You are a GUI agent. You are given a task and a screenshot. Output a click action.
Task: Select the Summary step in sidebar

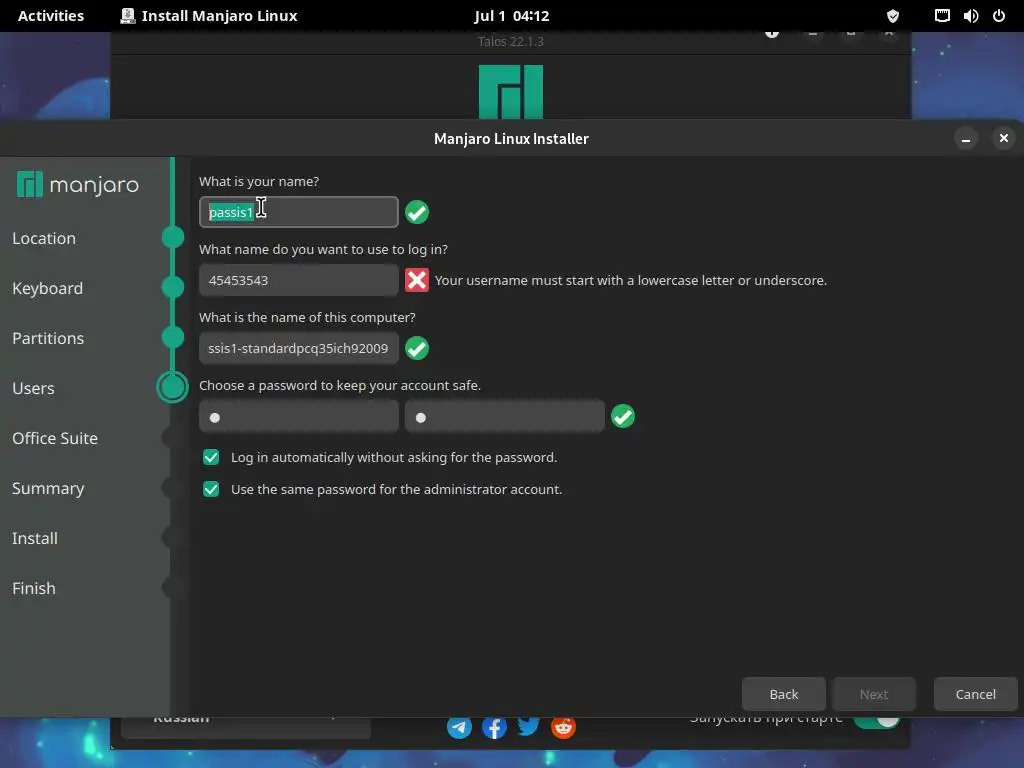tap(48, 488)
